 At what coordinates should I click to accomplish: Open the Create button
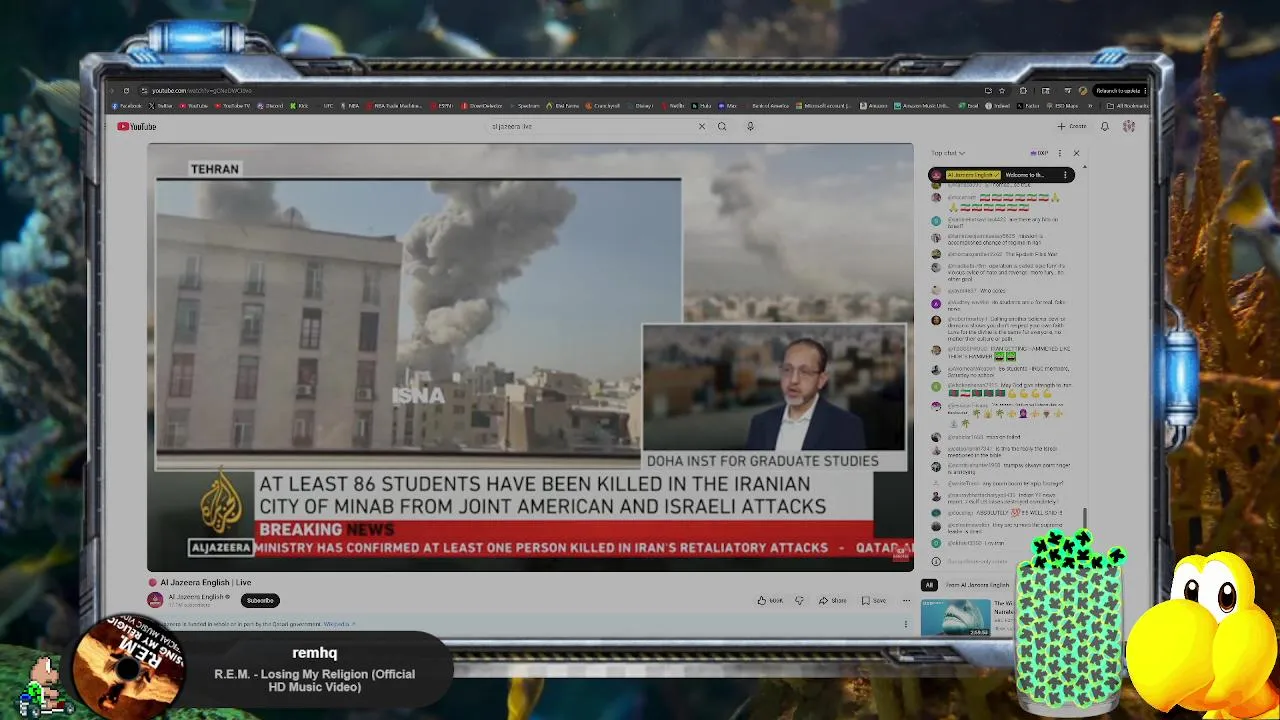point(1071,126)
